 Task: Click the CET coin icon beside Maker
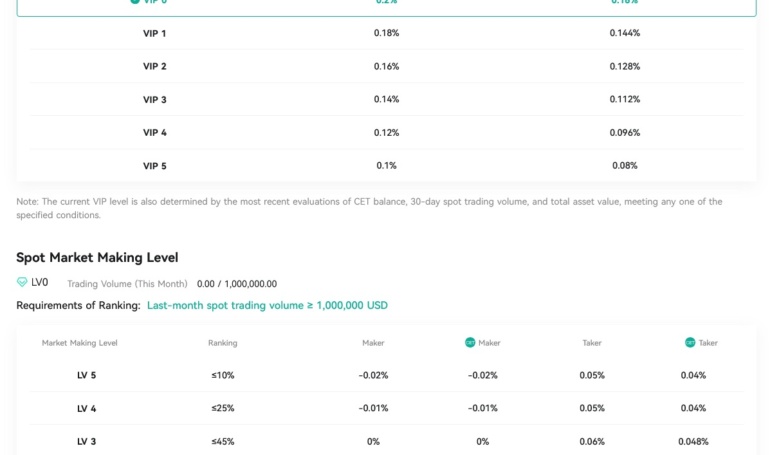(x=470, y=342)
